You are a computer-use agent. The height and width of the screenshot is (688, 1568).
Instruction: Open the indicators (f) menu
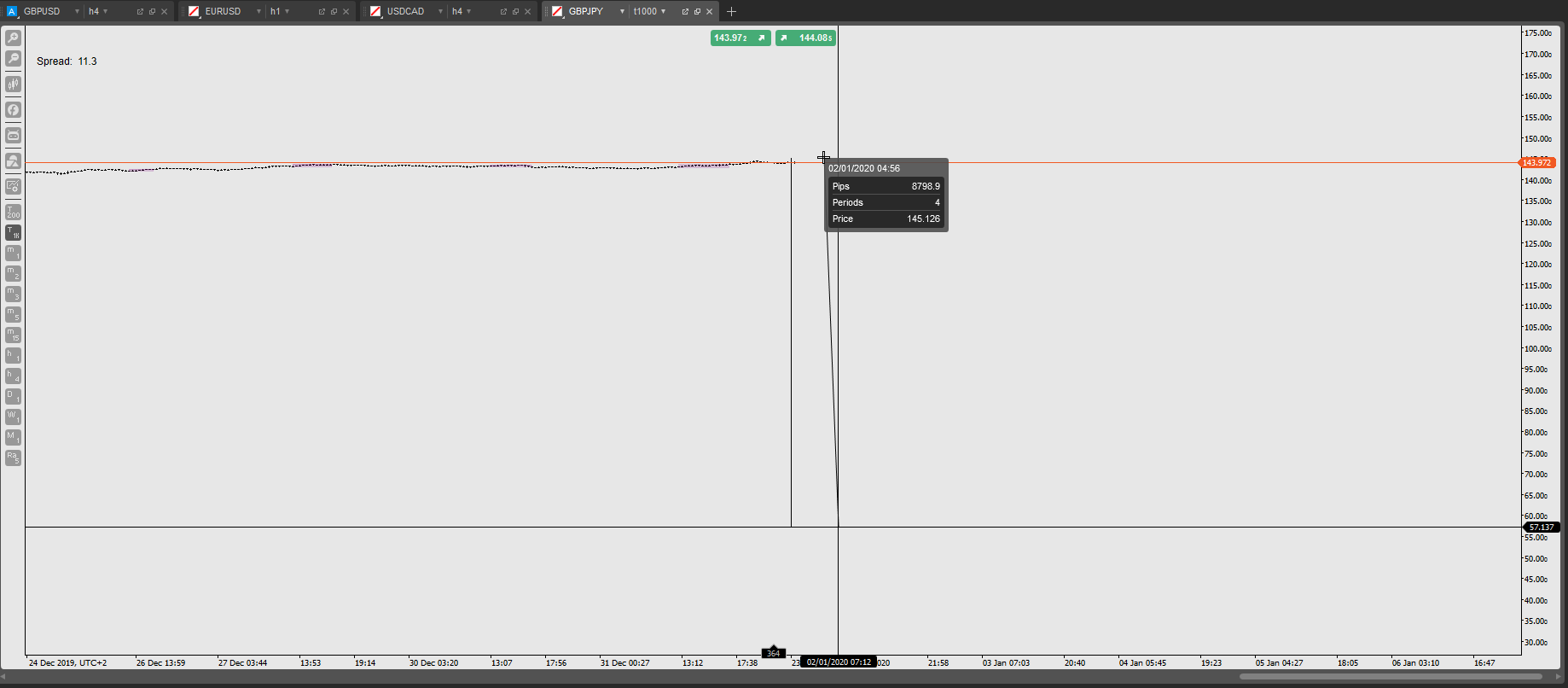tap(13, 109)
